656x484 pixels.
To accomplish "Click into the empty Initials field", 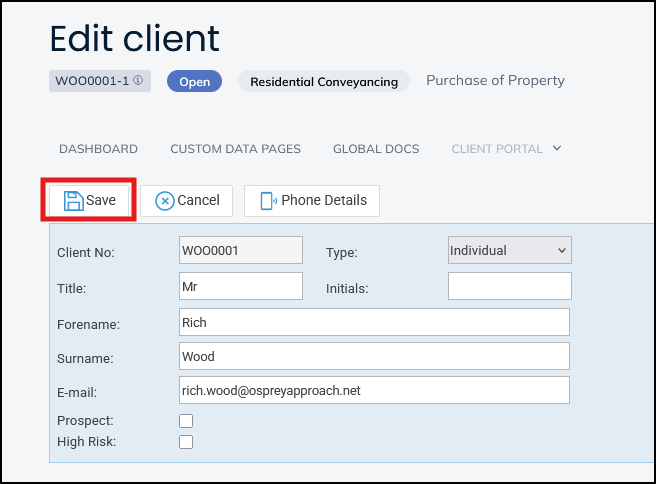I will click(x=509, y=286).
